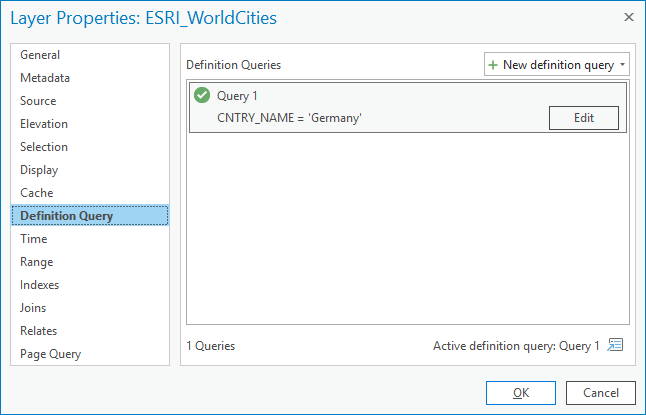Confirm with the OK button
Screen dimensions: 646x415
[x=521, y=393]
